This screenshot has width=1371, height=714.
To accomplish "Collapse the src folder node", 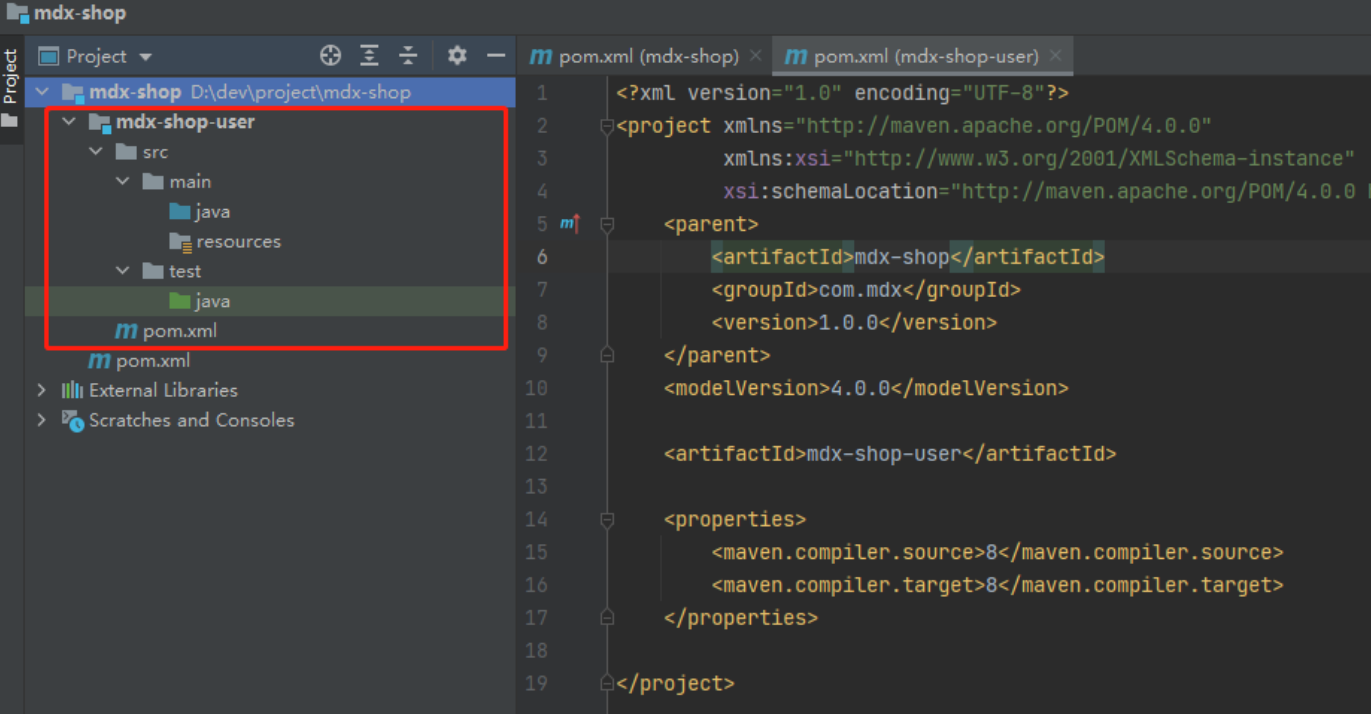I will point(96,152).
